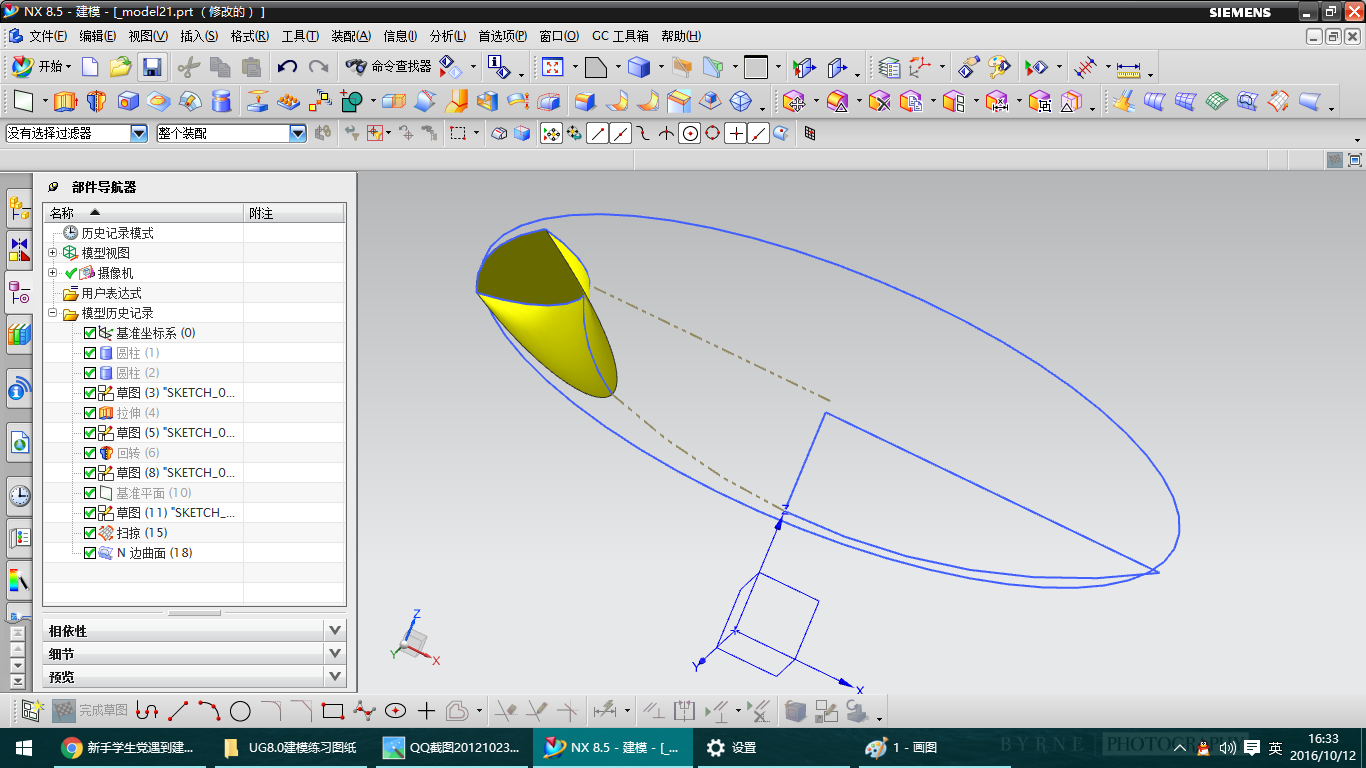Open the 编辑(E) menu
The image size is (1366, 768).
point(98,36)
